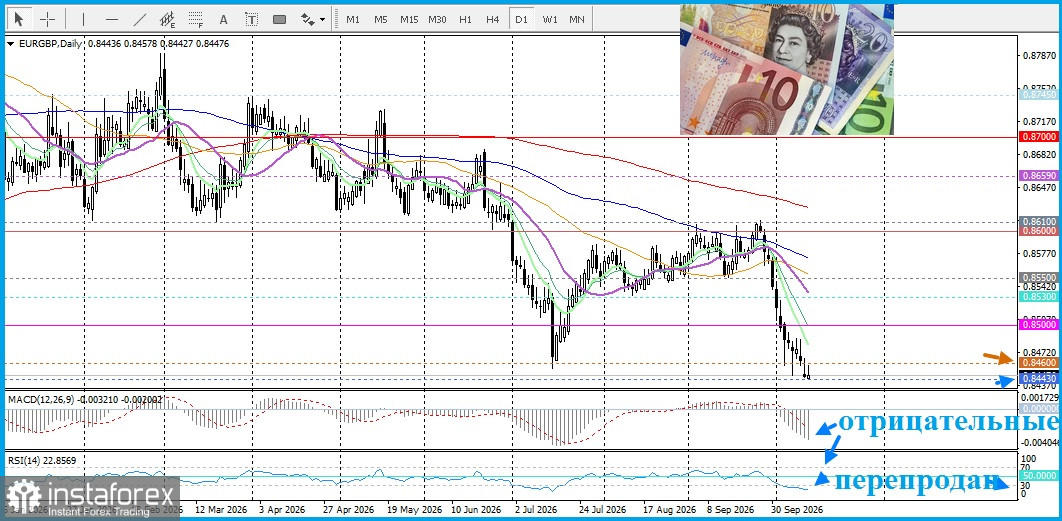The image size is (1062, 521).
Task: Toggle the active D1 timeframe button
Action: pyautogui.click(x=521, y=19)
